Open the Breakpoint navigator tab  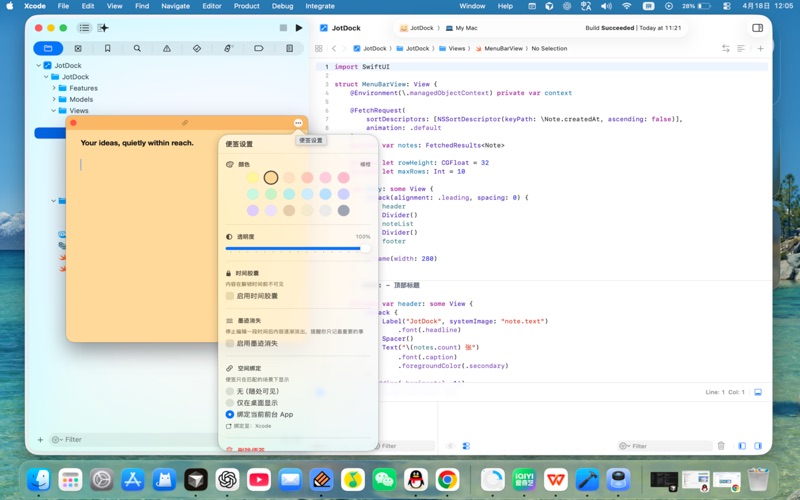pos(259,48)
